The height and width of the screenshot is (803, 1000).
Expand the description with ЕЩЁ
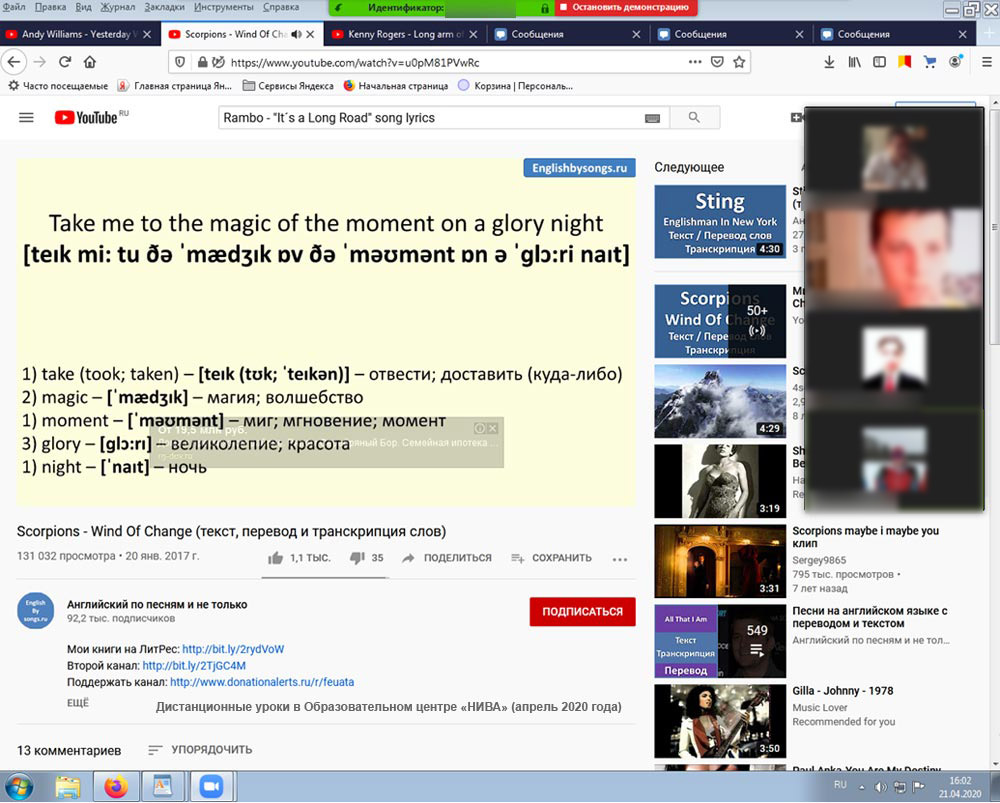[78, 703]
